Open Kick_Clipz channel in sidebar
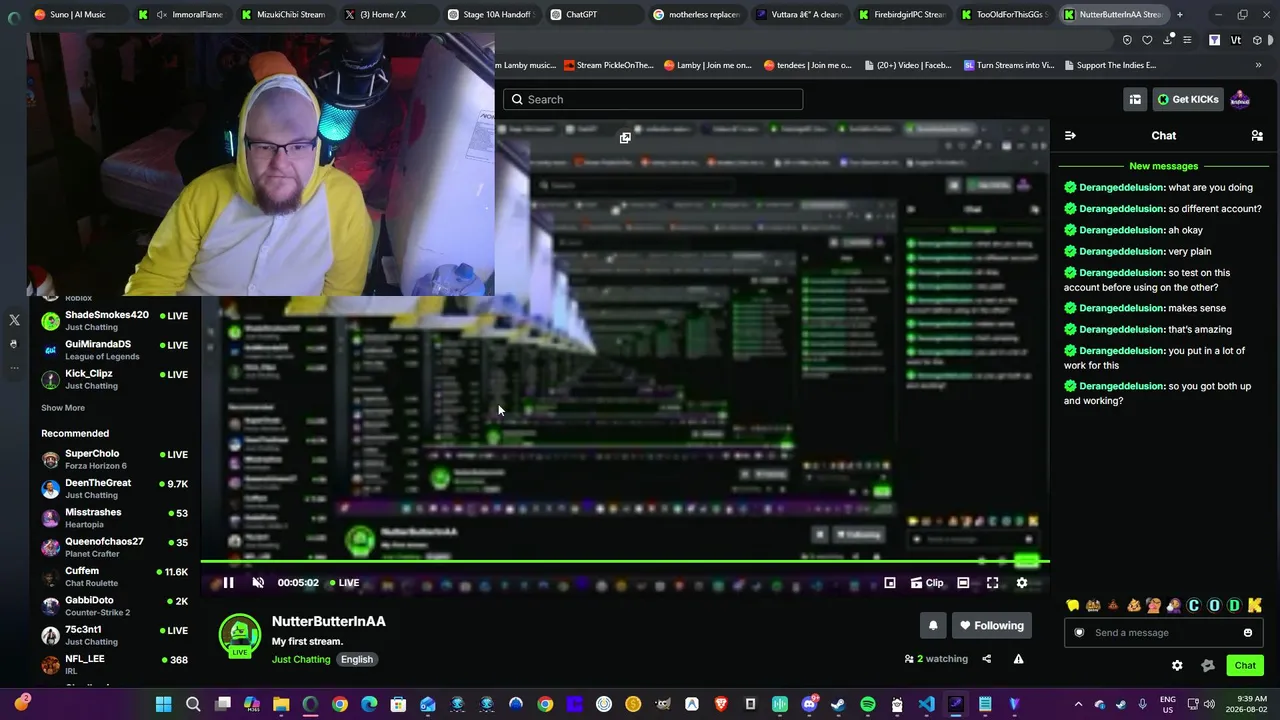Viewport: 1280px width, 720px height. click(x=114, y=379)
